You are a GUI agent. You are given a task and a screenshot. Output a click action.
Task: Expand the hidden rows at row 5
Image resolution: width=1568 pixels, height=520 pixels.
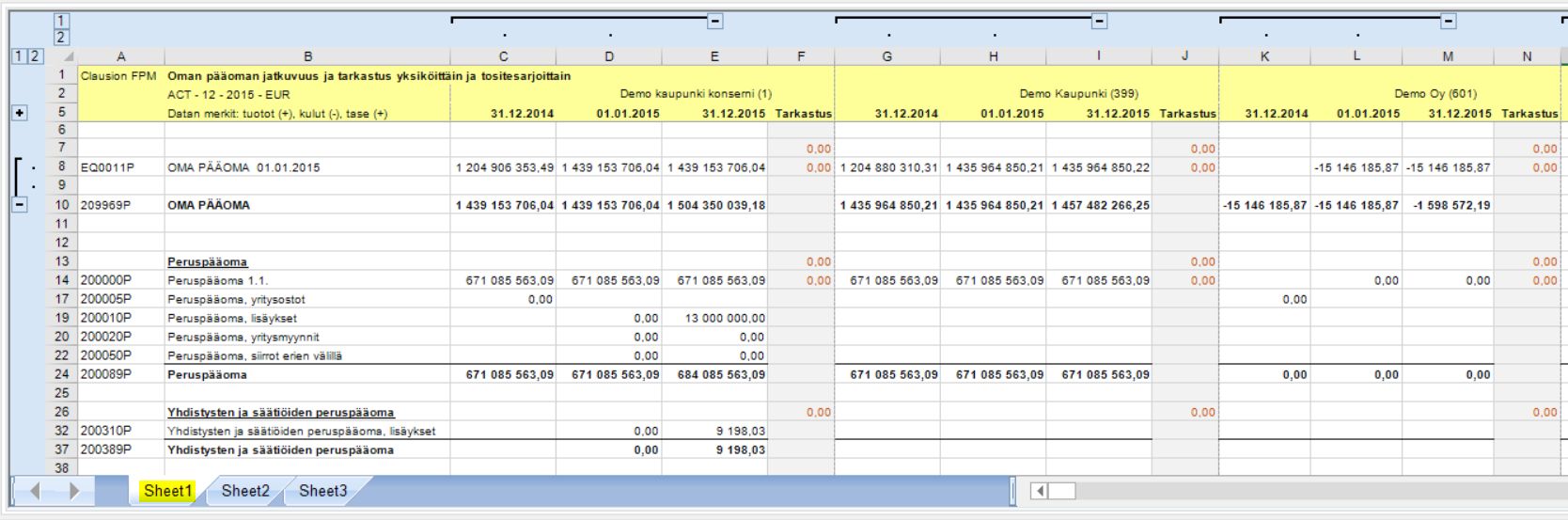19,113
